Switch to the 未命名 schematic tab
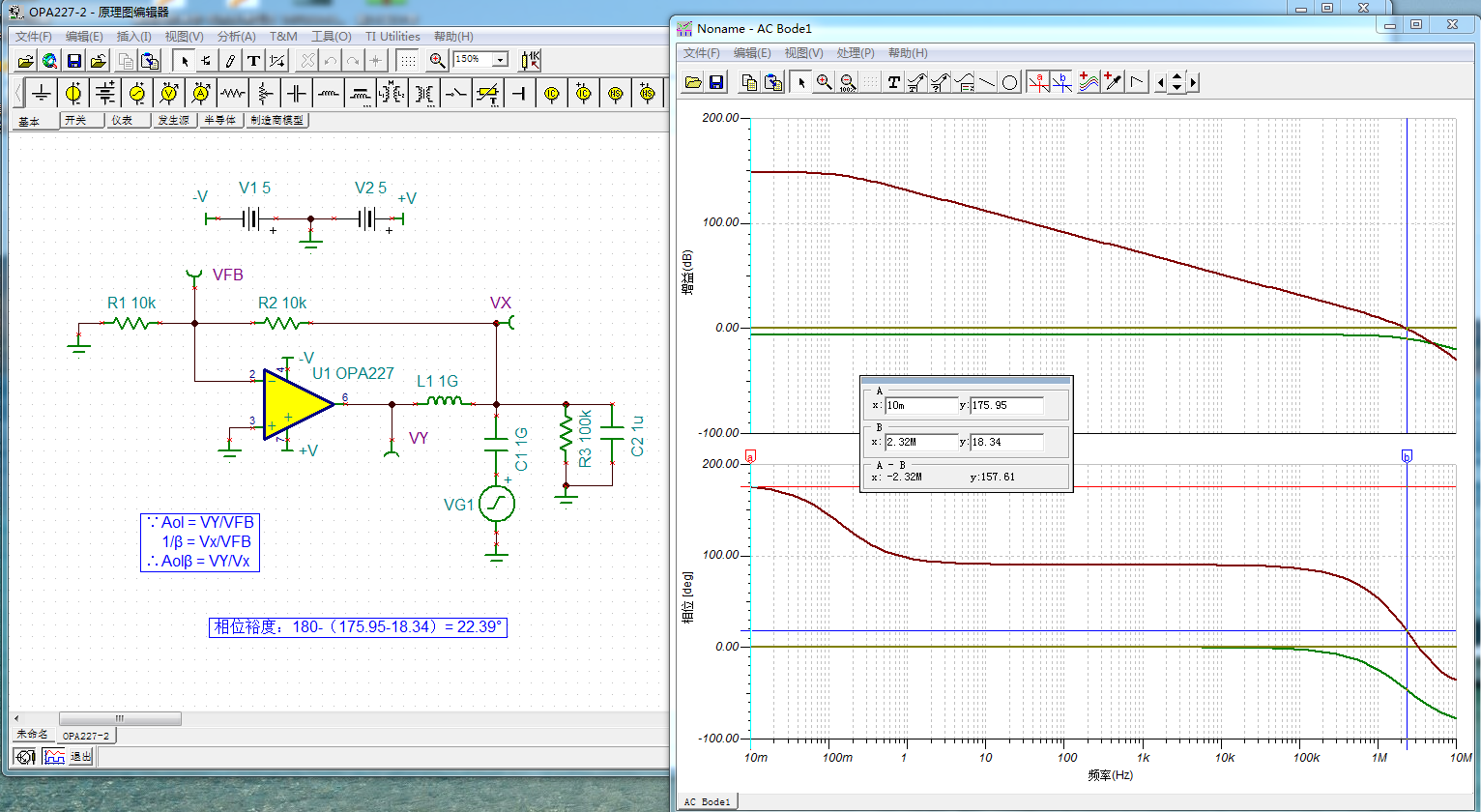The width and height of the screenshot is (1481, 812). coord(31,735)
